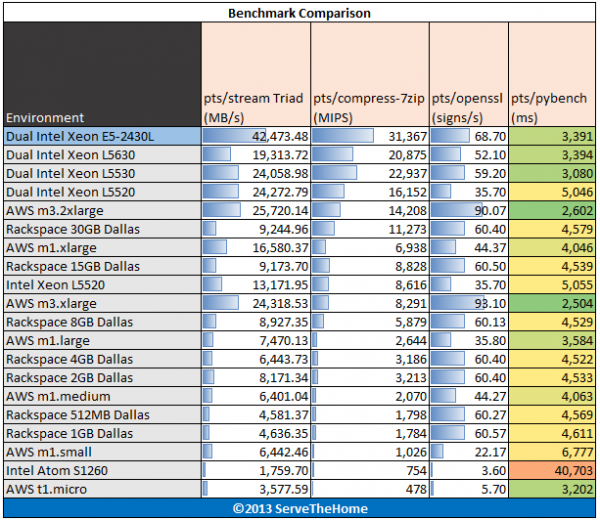Viewport: 600px width, 520px height.
Task: Select the stream value 16,580.37
Action: click(256, 248)
